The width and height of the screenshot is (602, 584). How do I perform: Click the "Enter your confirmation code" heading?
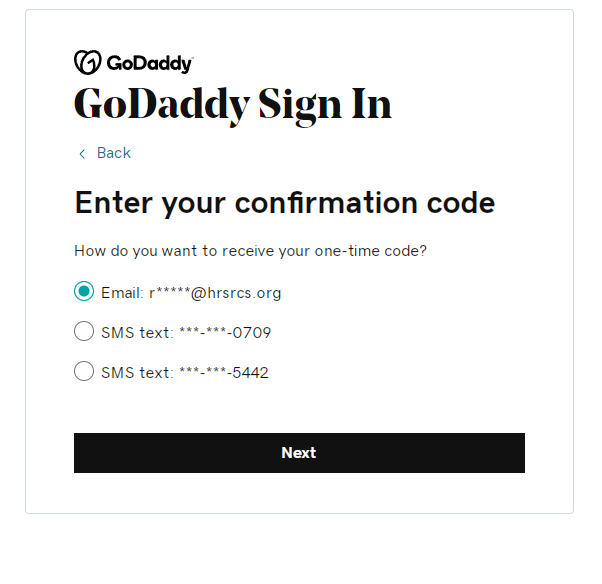[284, 203]
